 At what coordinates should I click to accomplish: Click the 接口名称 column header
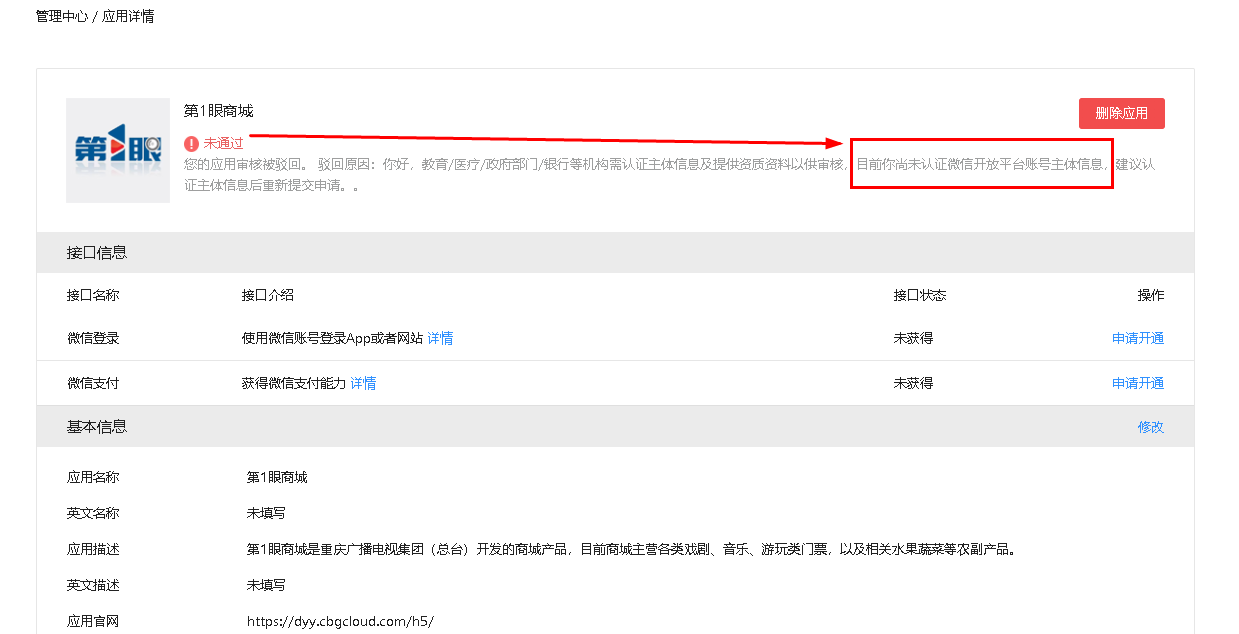(93, 295)
